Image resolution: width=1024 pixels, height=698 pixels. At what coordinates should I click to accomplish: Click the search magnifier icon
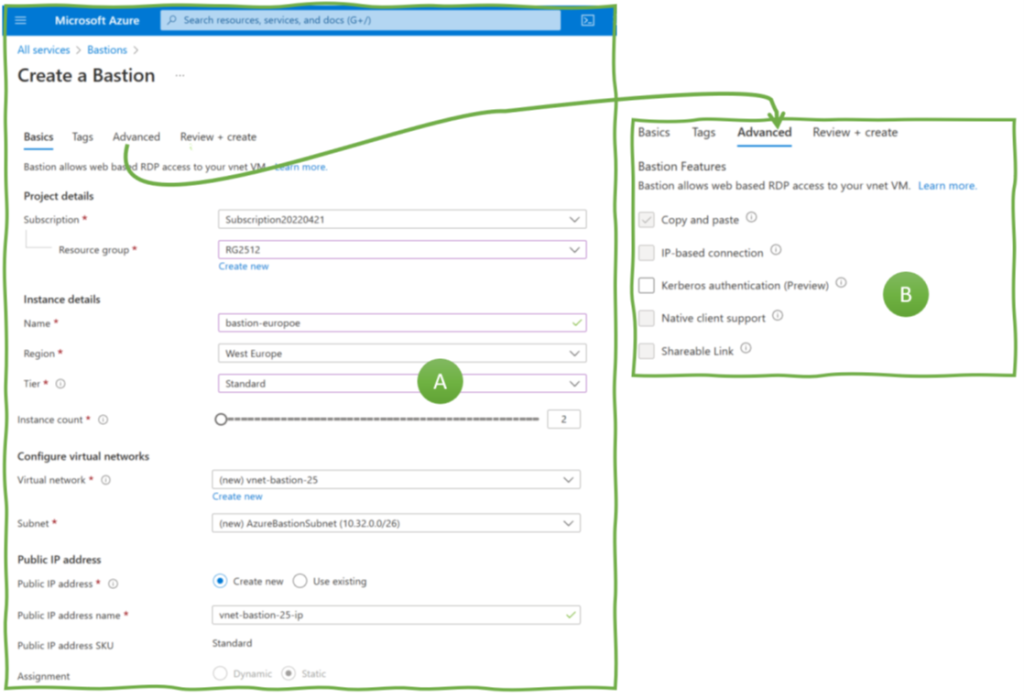pyautogui.click(x=172, y=20)
